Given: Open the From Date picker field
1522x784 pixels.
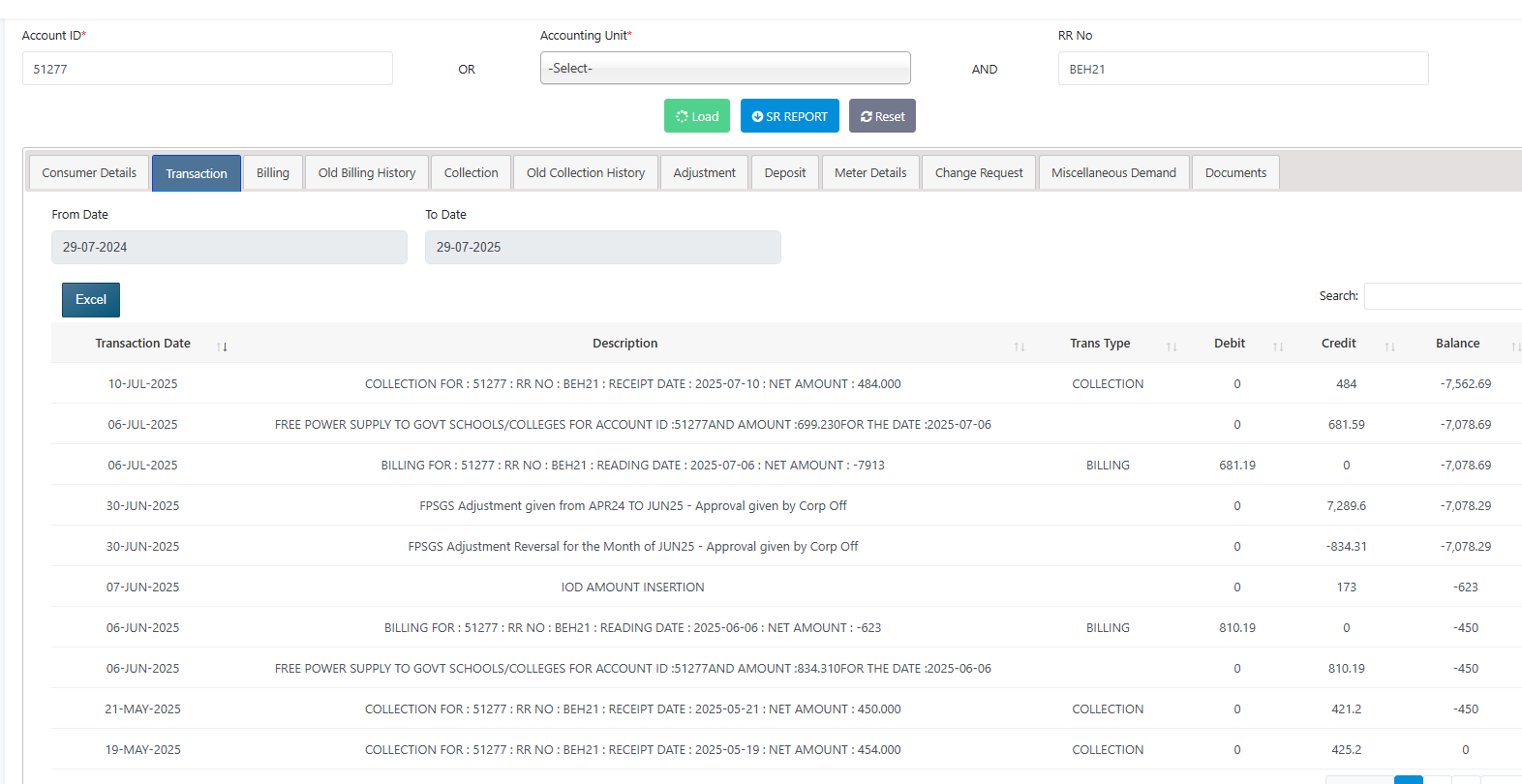Looking at the screenshot, I should 228,247.
